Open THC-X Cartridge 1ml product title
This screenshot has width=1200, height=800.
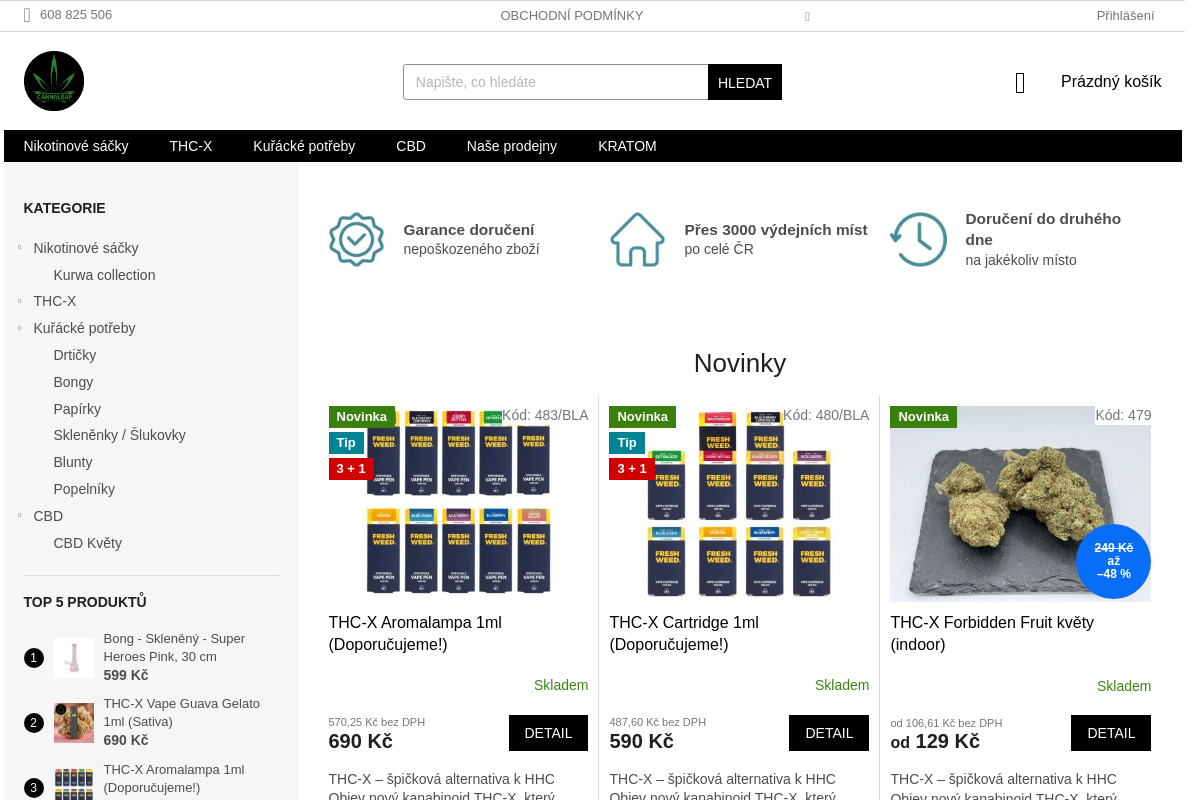[x=684, y=633]
